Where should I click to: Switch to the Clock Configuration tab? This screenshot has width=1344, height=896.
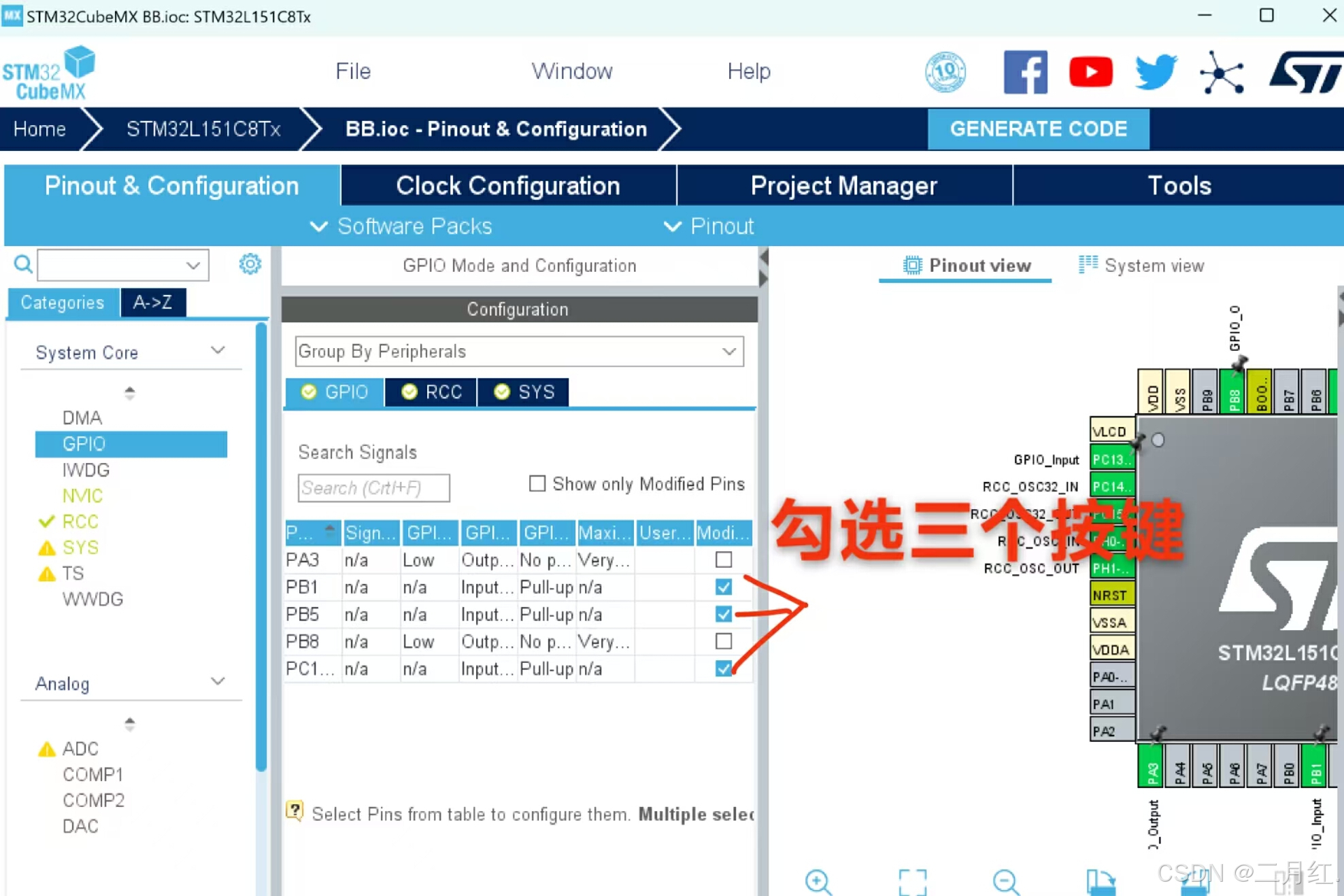[x=508, y=185]
